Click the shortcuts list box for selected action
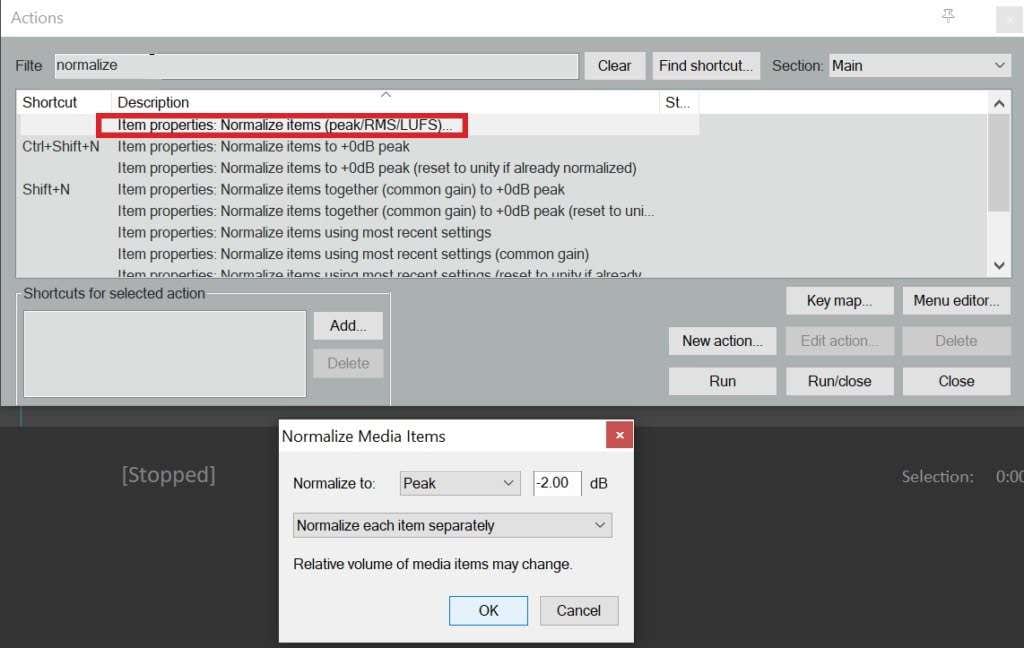This screenshot has height=648, width=1024. pos(165,353)
